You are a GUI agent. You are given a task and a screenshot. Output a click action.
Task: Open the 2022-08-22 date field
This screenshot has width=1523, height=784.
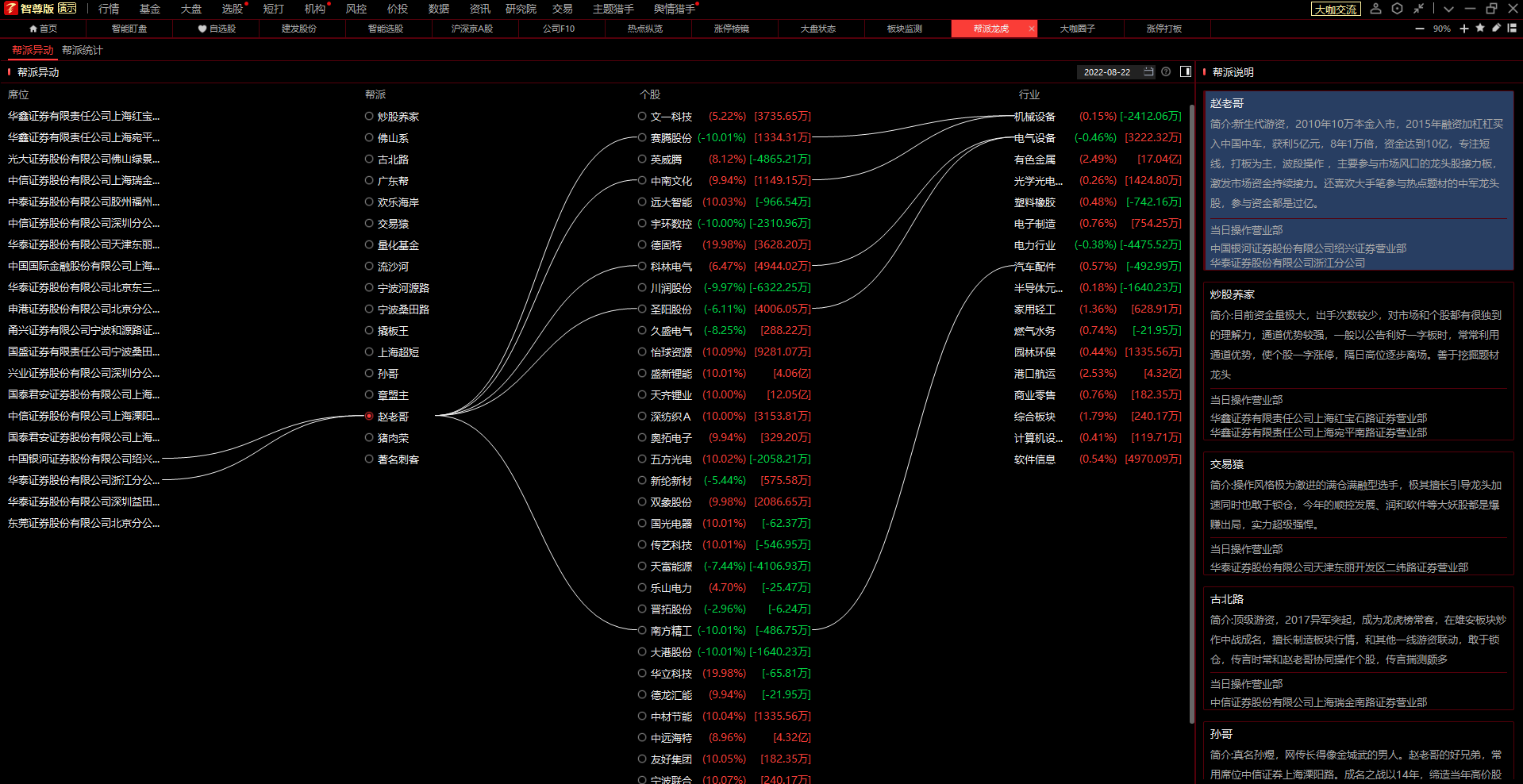pos(1115,72)
